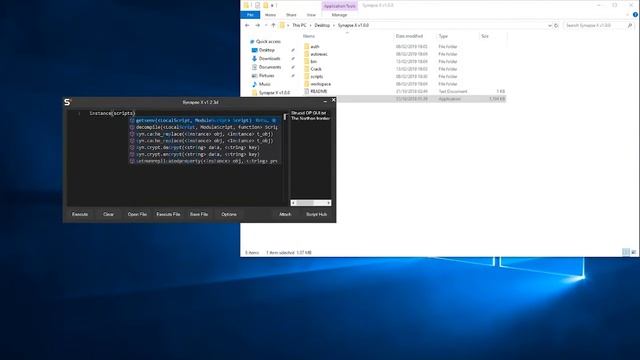Click inside the Synapse code editor line
This screenshot has height=360, width=640.
(x=112, y=113)
